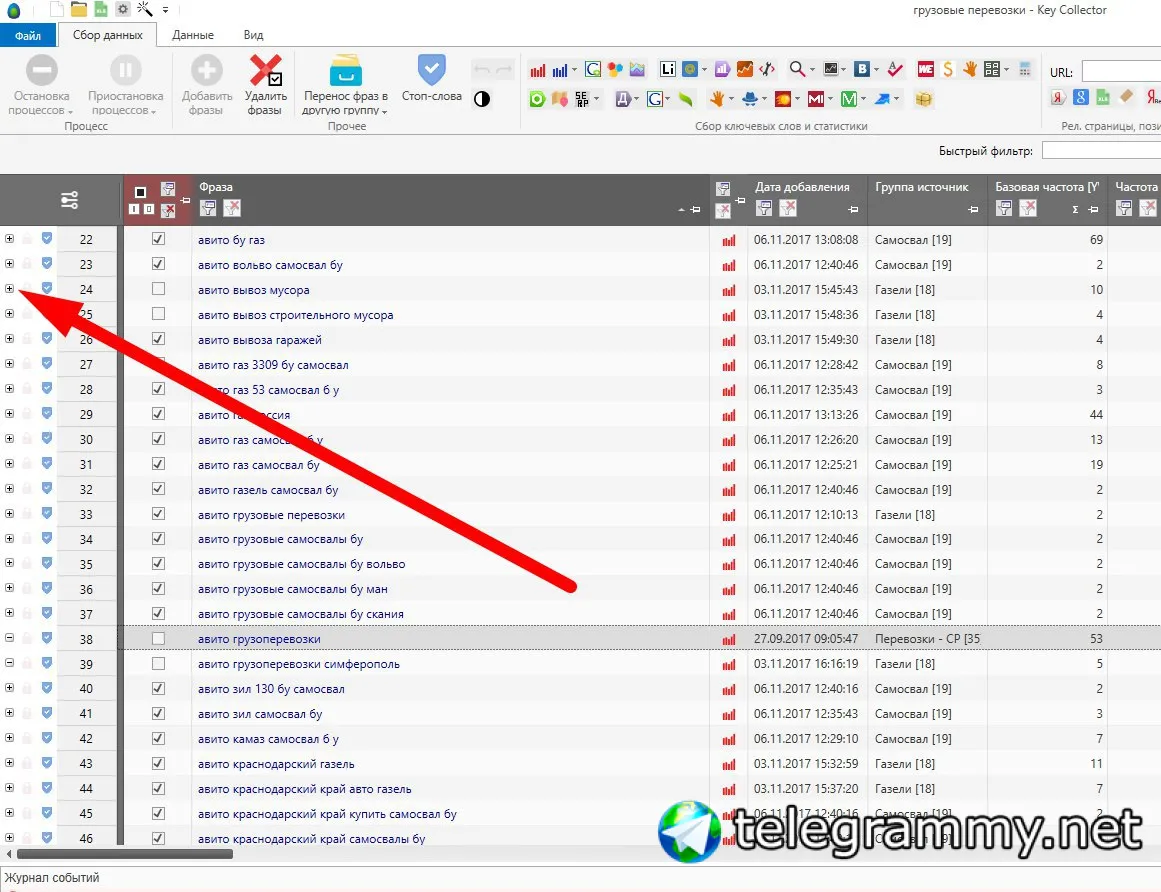Click the blue B icon in the toolbar
The image size is (1161, 892).
click(861, 70)
